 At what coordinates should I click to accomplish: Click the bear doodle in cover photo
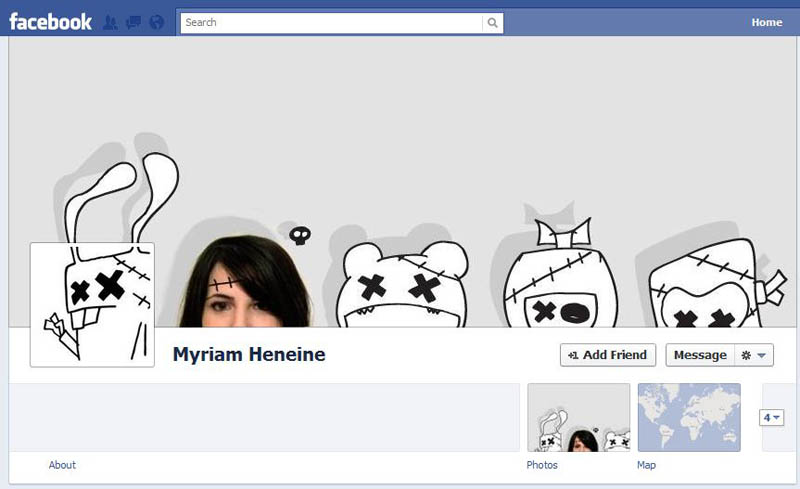pos(403,285)
